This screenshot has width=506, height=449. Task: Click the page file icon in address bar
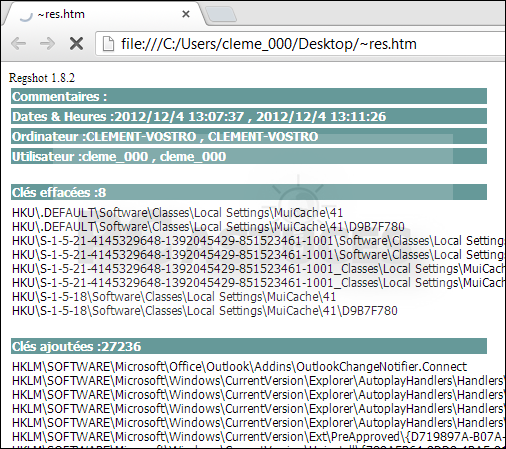click(108, 44)
